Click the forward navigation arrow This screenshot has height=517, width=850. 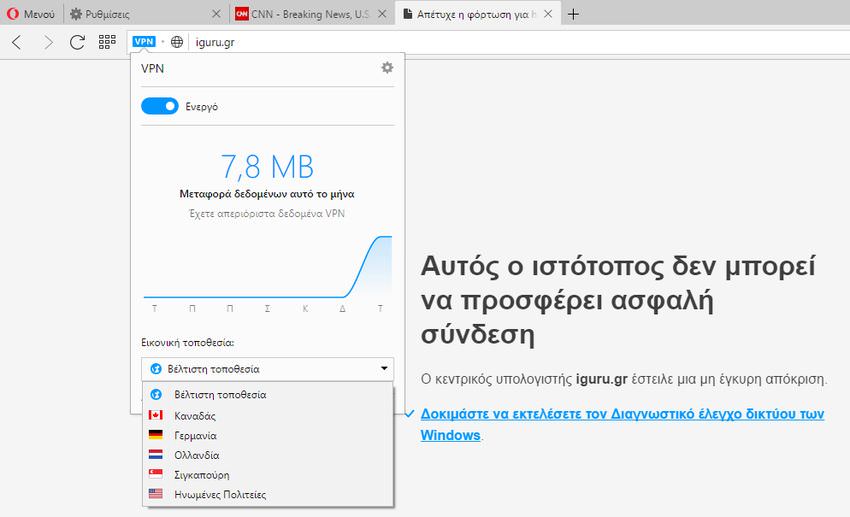47,42
